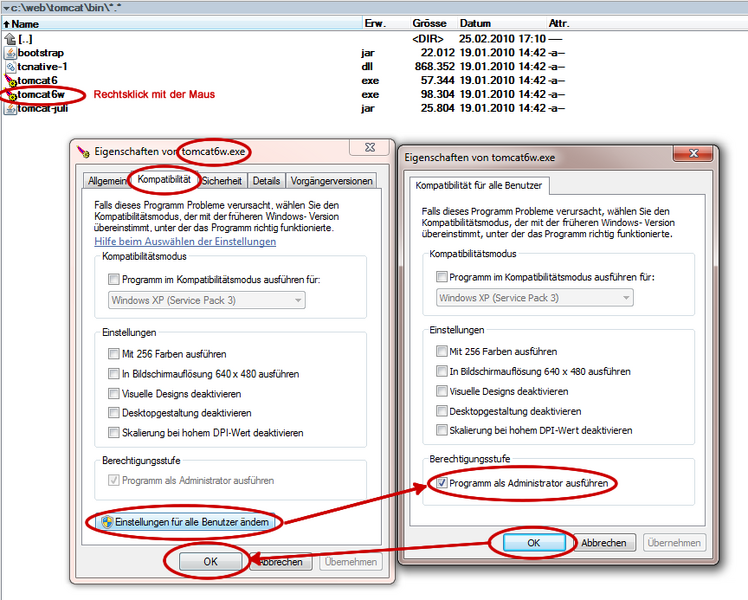The height and width of the screenshot is (600, 748).
Task: Switch to the Kompatibilität tab
Action: point(164,179)
